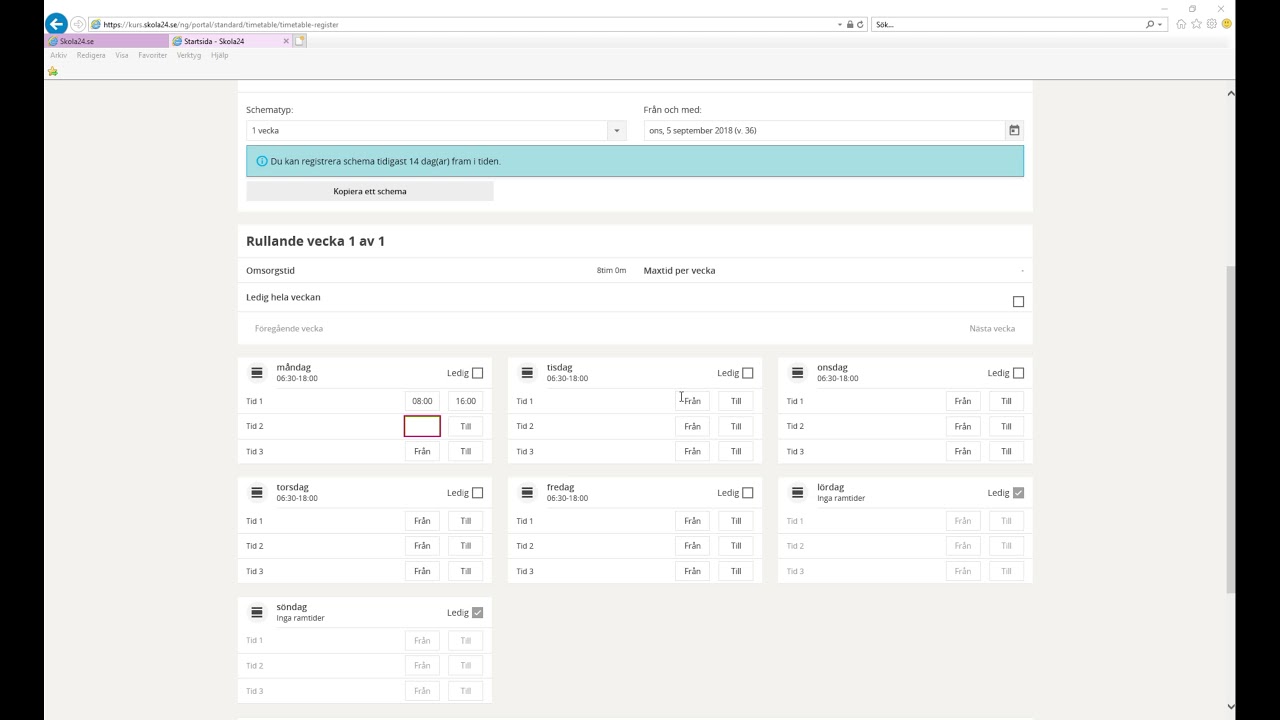Open the Favoriter menu
The width and height of the screenshot is (1280, 720).
153,55
